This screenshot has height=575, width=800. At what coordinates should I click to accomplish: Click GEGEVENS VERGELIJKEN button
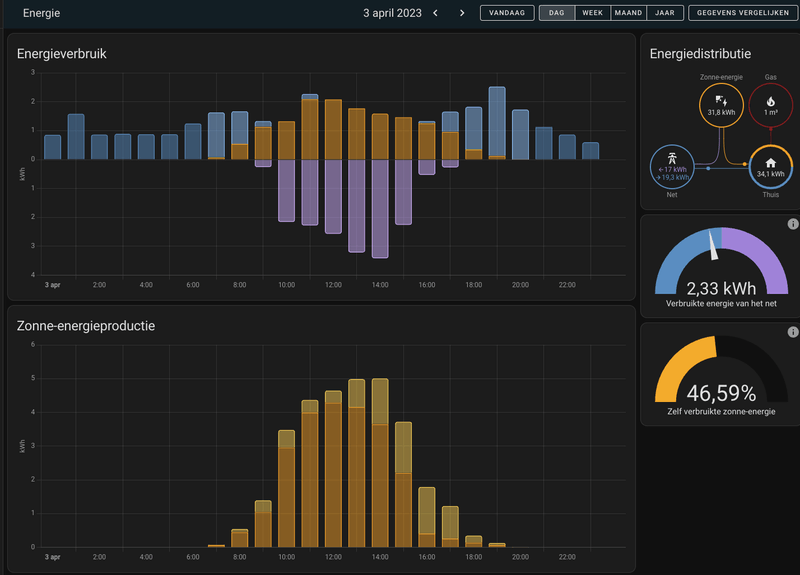click(x=743, y=13)
